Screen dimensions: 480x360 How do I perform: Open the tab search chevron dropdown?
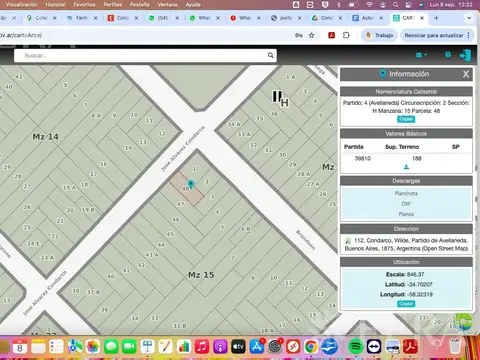click(469, 18)
